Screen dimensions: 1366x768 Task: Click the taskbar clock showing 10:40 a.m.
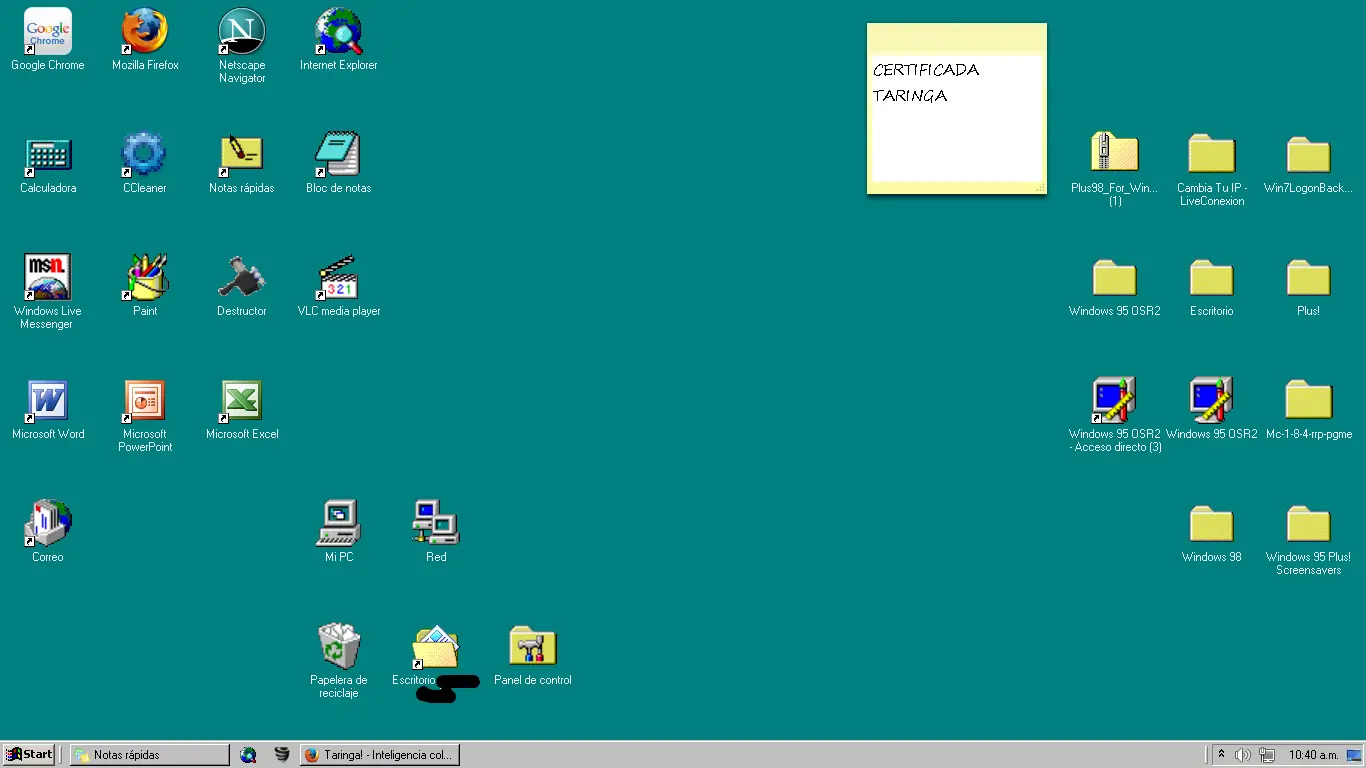1313,755
